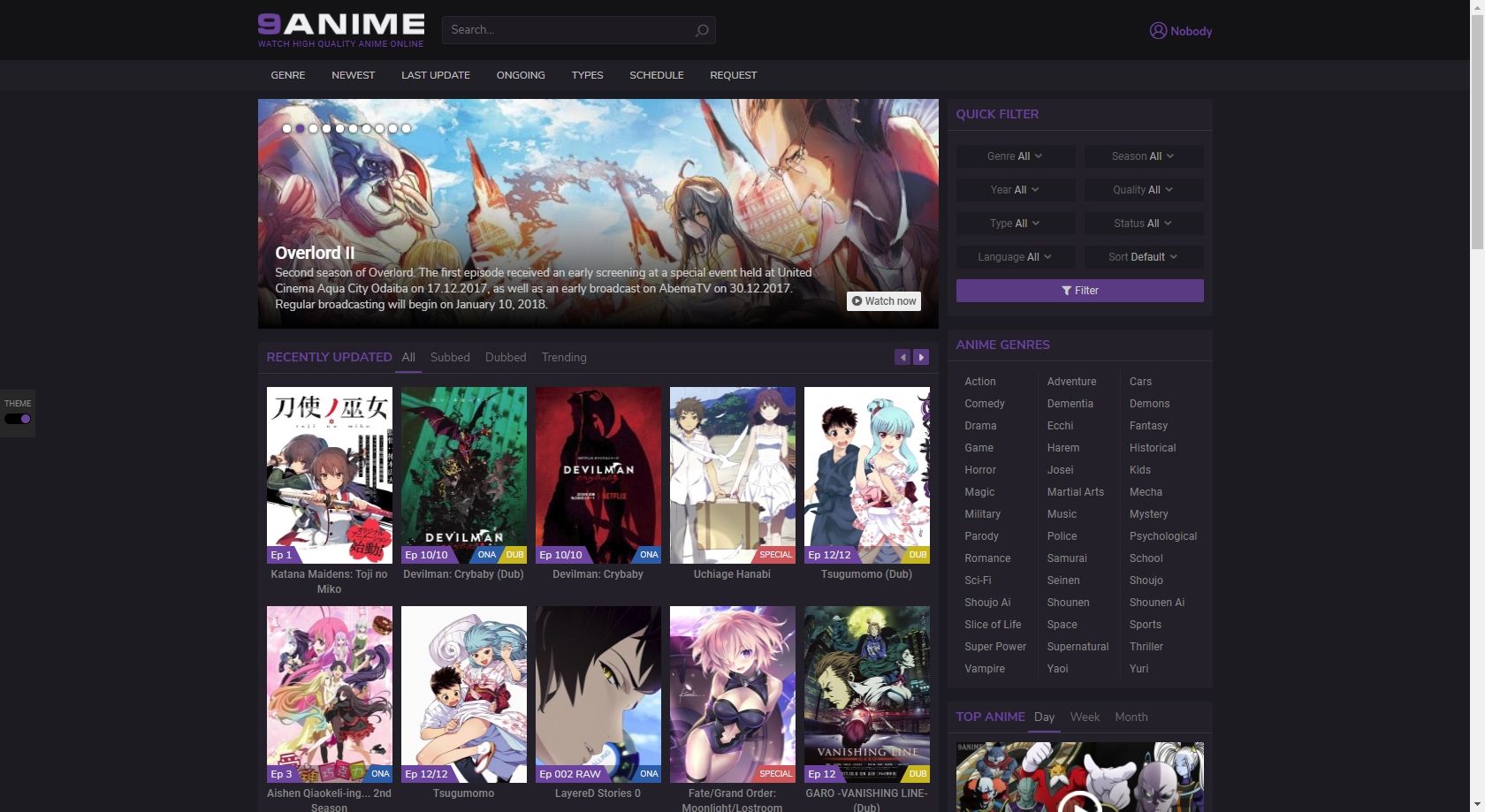Image resolution: width=1485 pixels, height=812 pixels.
Task: Open the Nobody profile icon
Action: pos(1157,30)
